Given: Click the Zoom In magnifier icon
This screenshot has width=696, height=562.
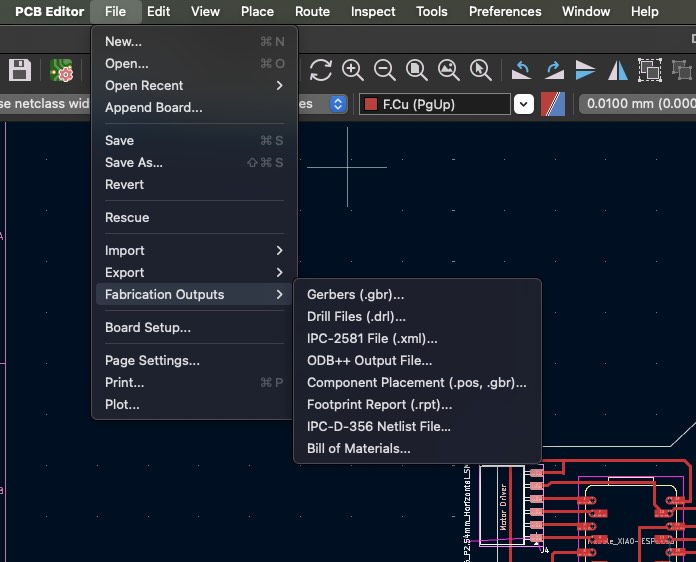Looking at the screenshot, I should [352, 70].
